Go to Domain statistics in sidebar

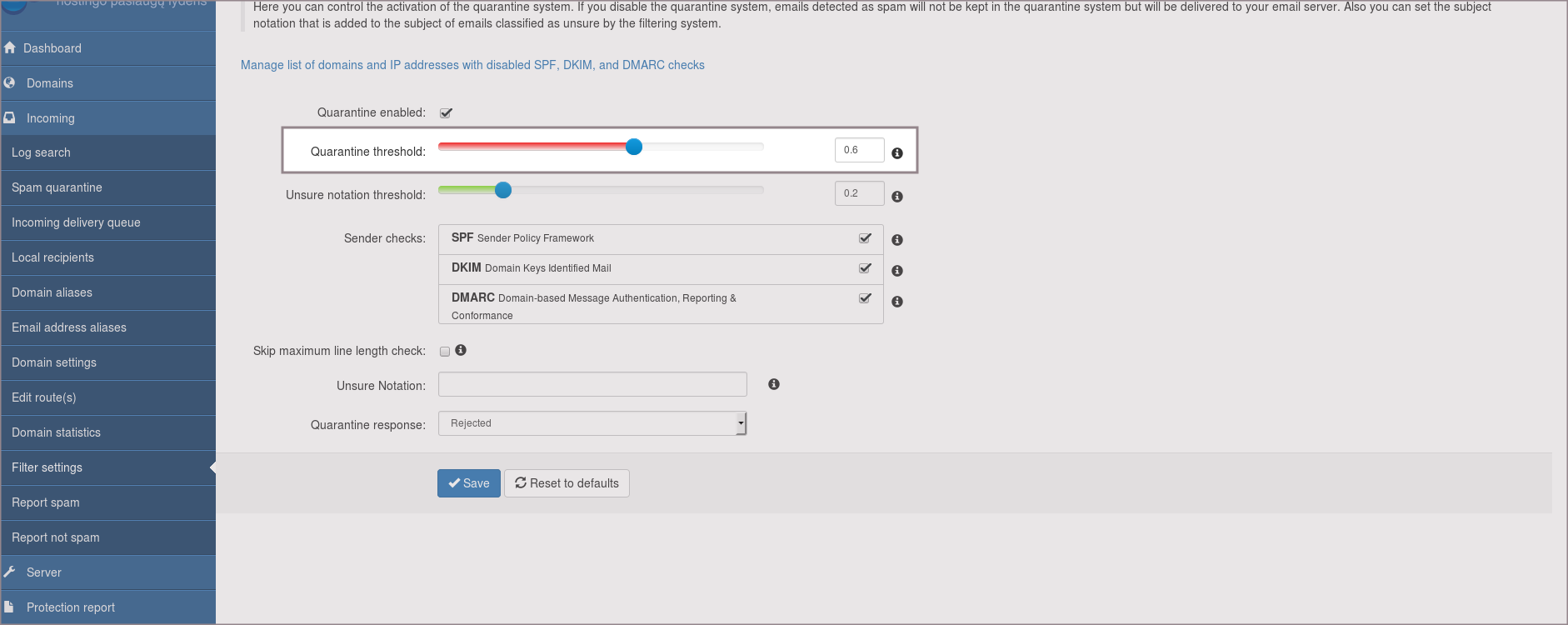[56, 432]
